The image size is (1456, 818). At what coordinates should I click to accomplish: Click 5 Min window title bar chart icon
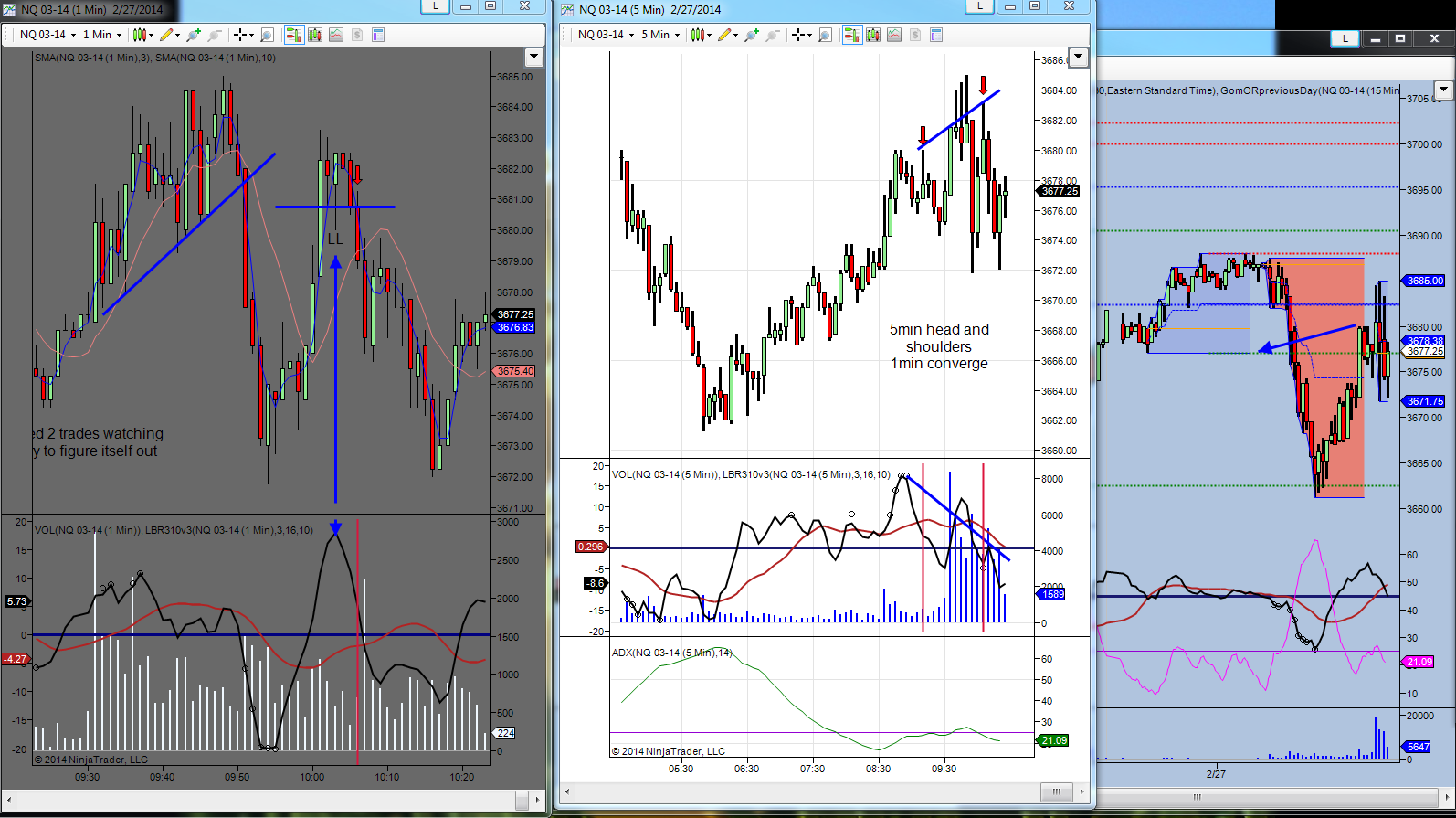(x=567, y=9)
